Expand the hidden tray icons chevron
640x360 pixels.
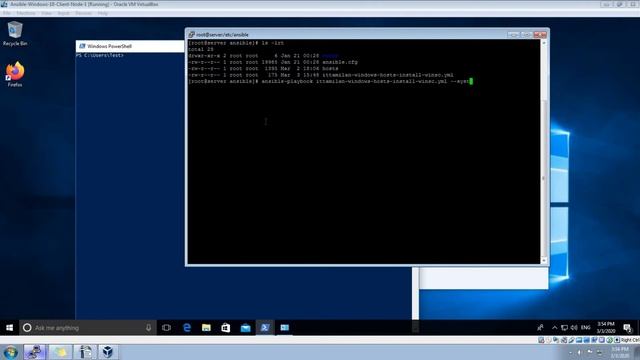[x=554, y=328]
